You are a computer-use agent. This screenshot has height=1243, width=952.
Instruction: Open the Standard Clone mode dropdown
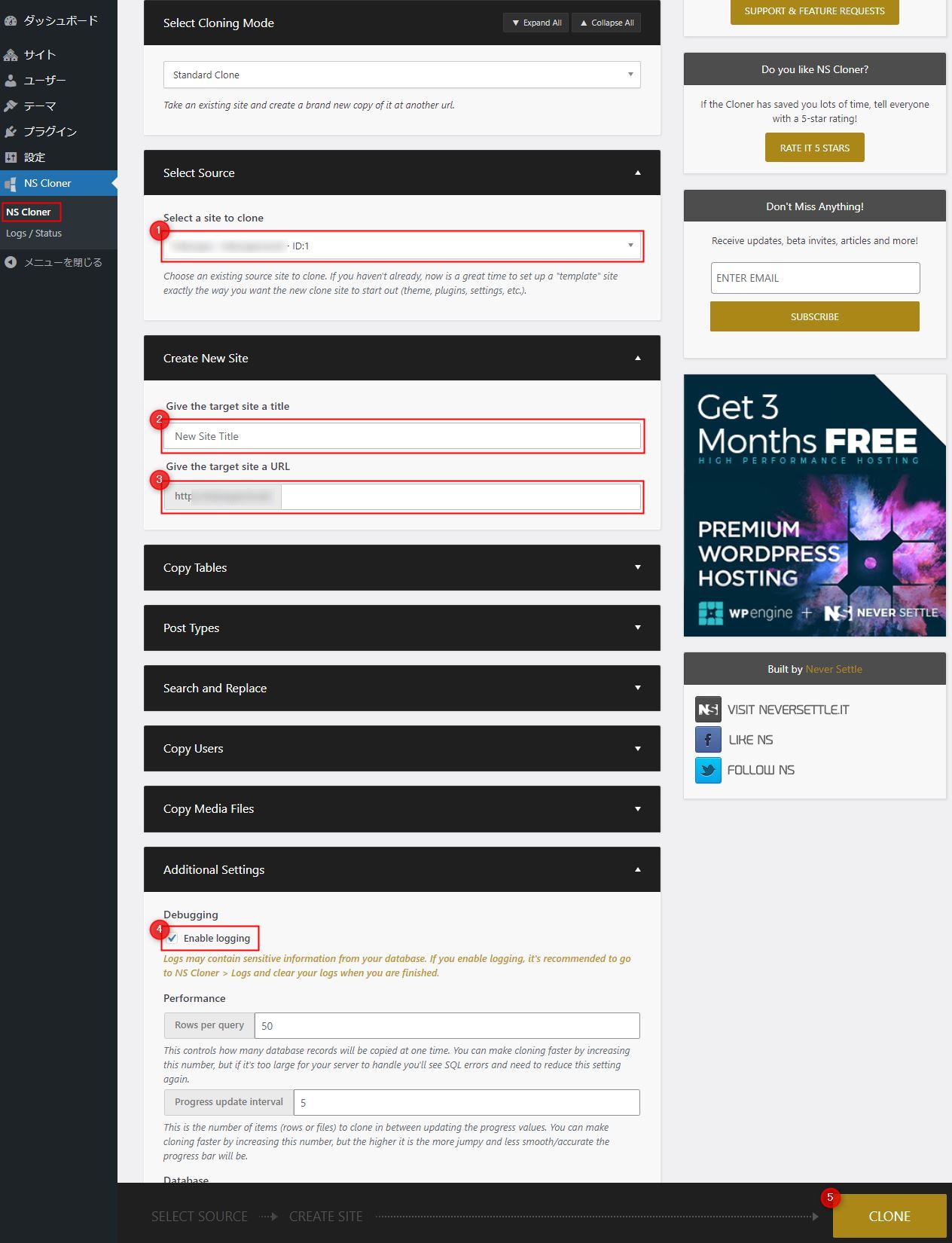tap(401, 75)
